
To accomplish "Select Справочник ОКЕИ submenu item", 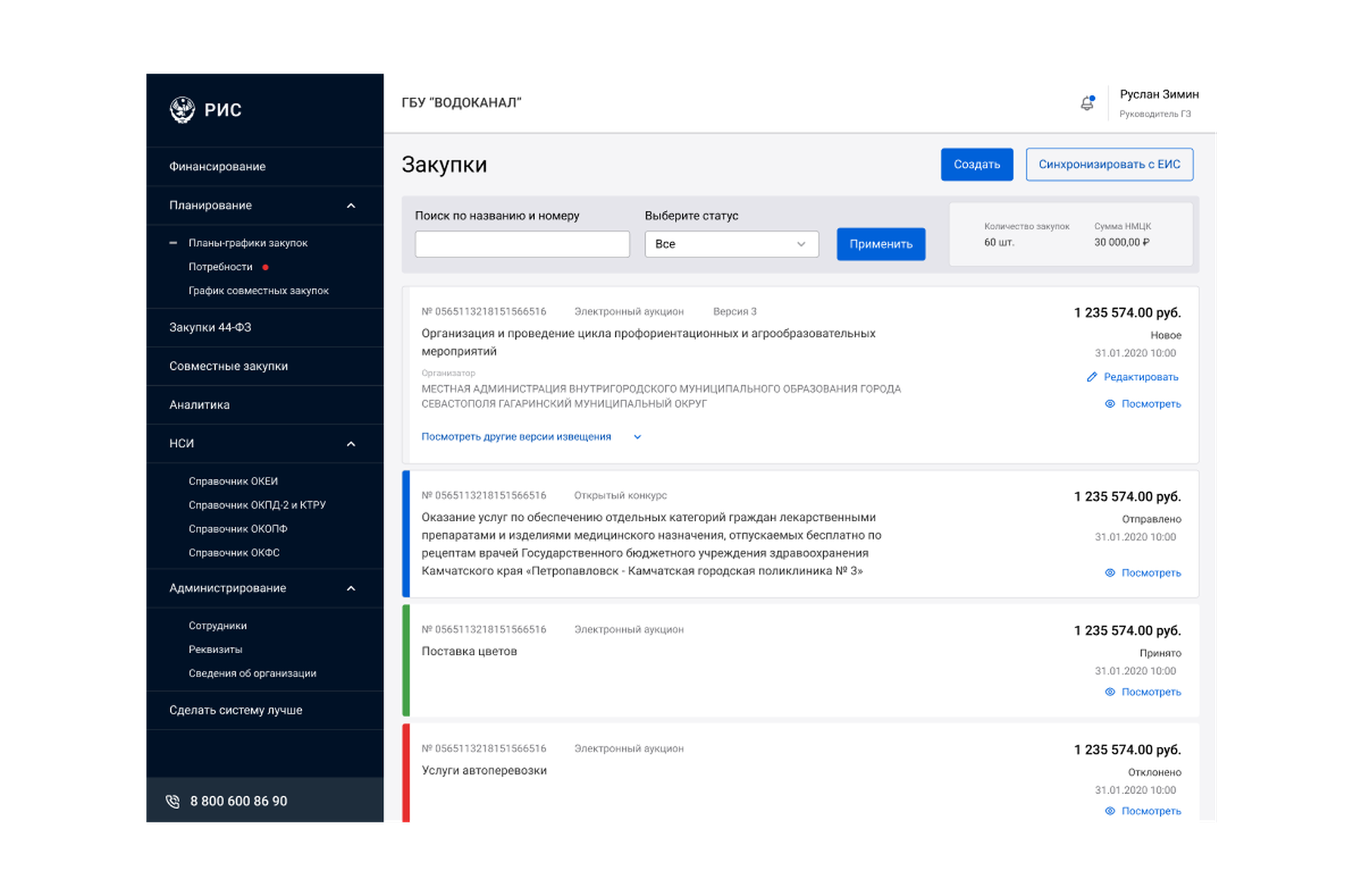I will point(233,481).
